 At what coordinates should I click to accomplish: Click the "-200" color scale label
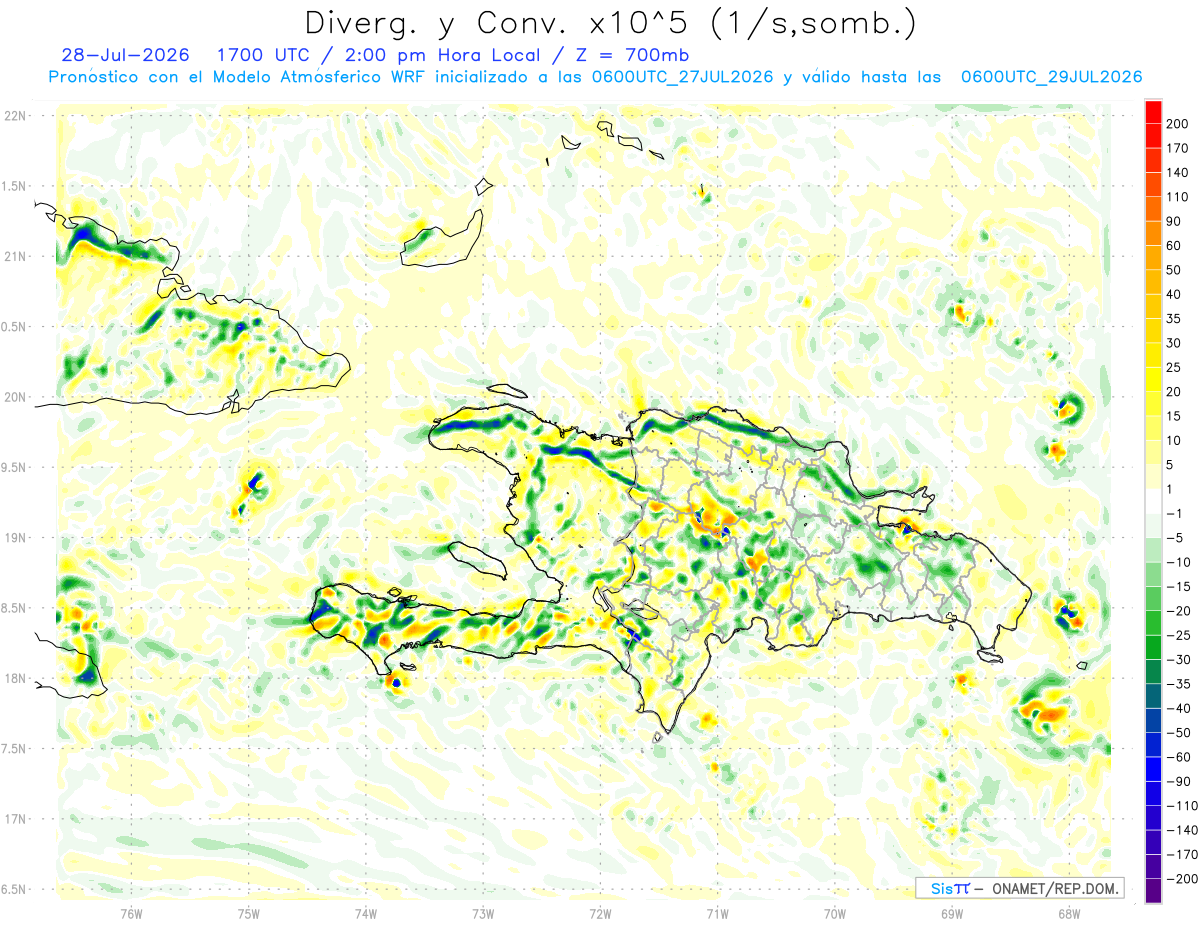coord(1183,878)
